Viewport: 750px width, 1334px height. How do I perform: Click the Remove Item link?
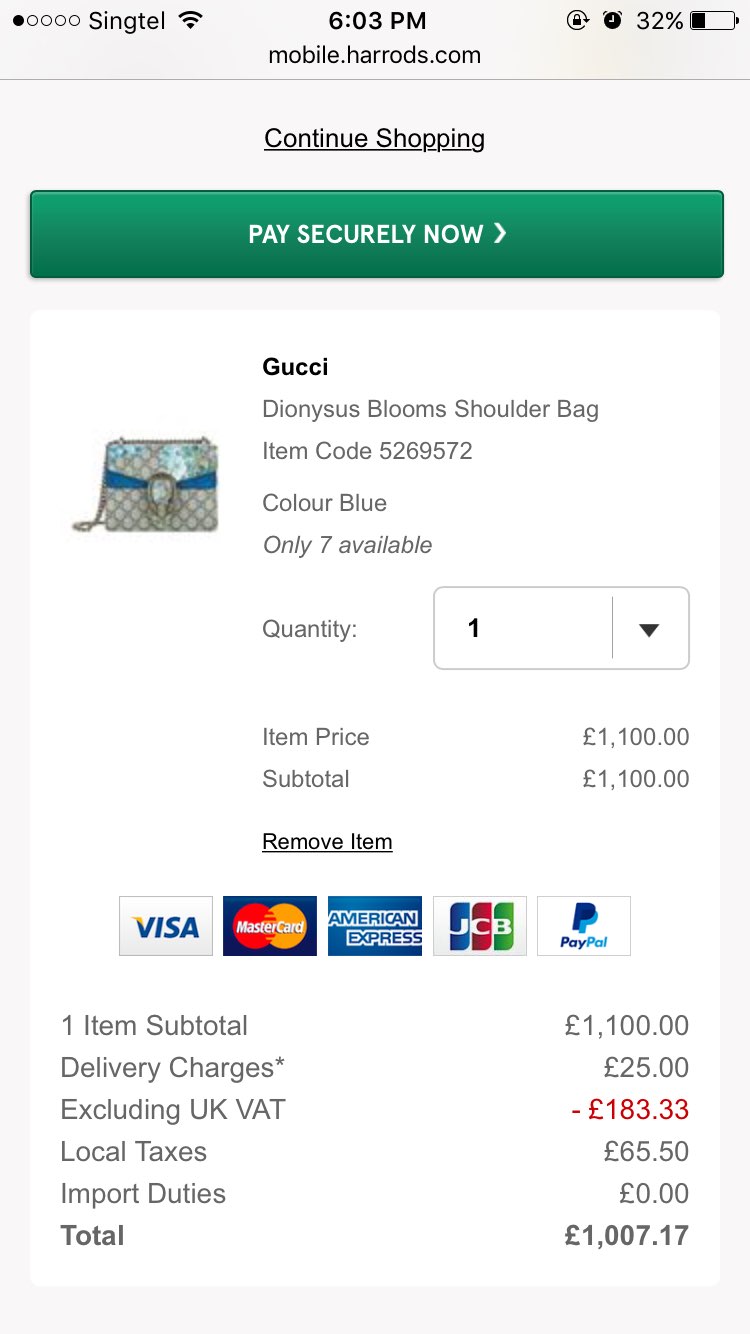pyautogui.click(x=327, y=842)
